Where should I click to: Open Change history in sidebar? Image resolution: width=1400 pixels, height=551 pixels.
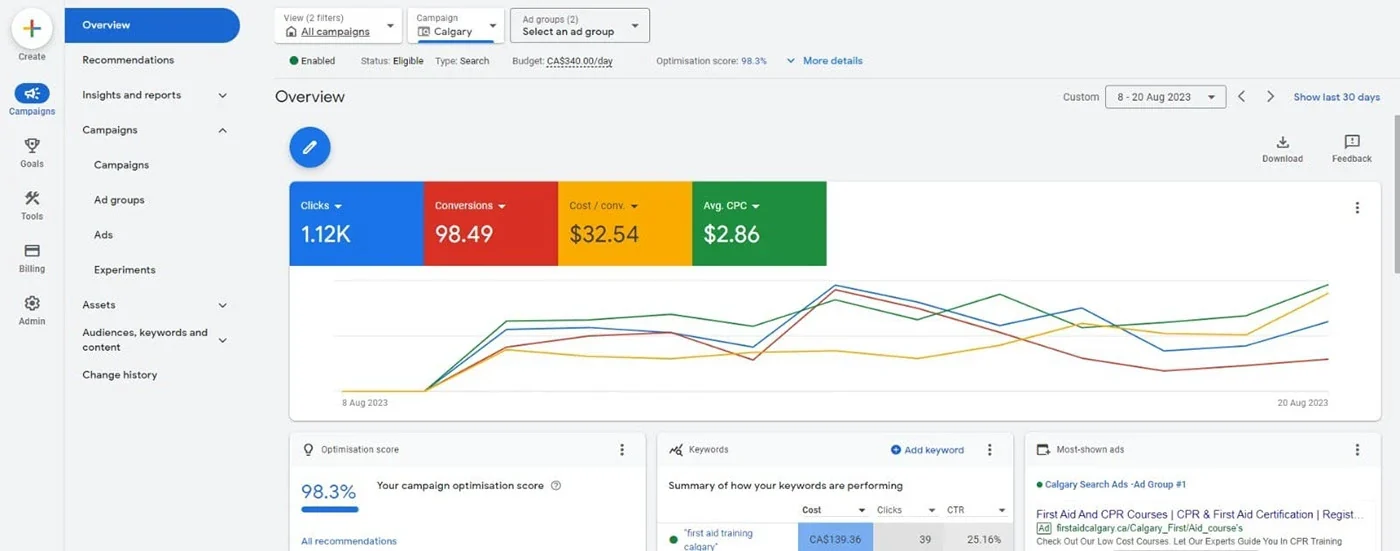119,375
